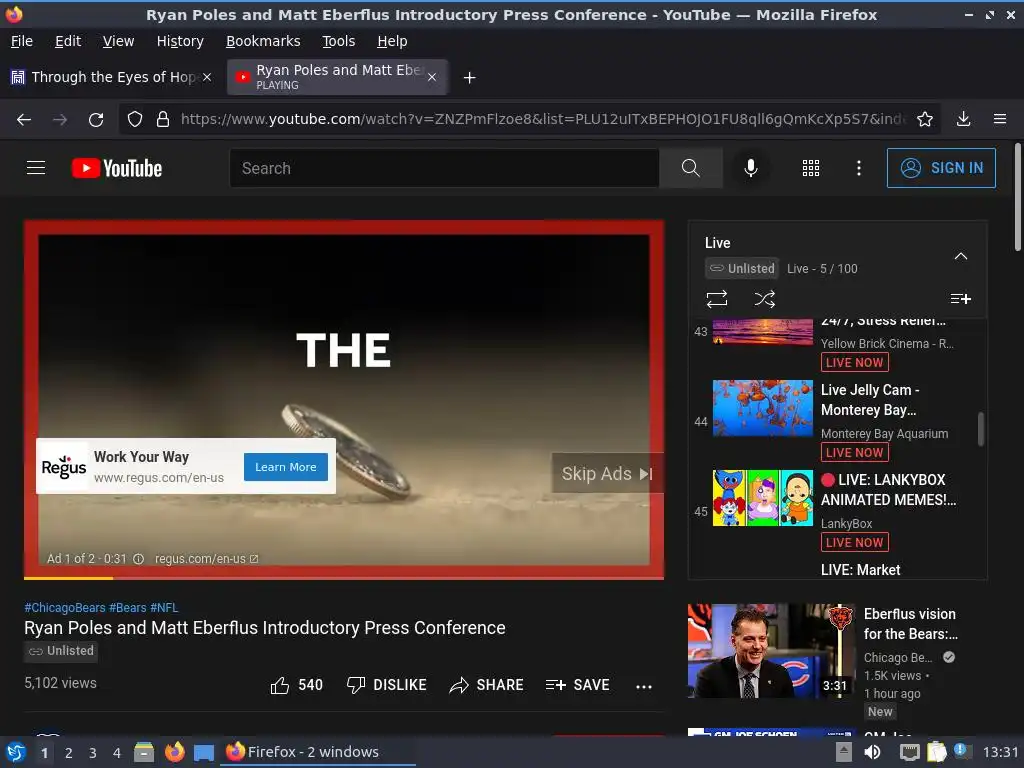Open the View menu
This screenshot has height=768, width=1024.
[x=118, y=41]
